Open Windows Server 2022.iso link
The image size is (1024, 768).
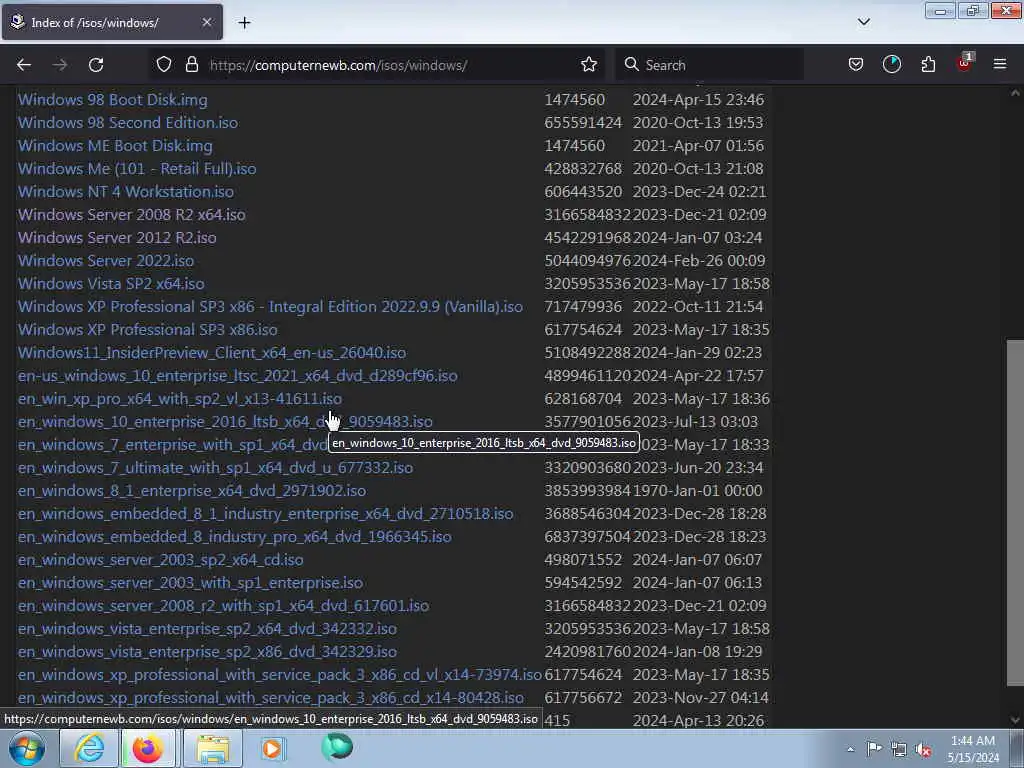pyautogui.click(x=106, y=261)
